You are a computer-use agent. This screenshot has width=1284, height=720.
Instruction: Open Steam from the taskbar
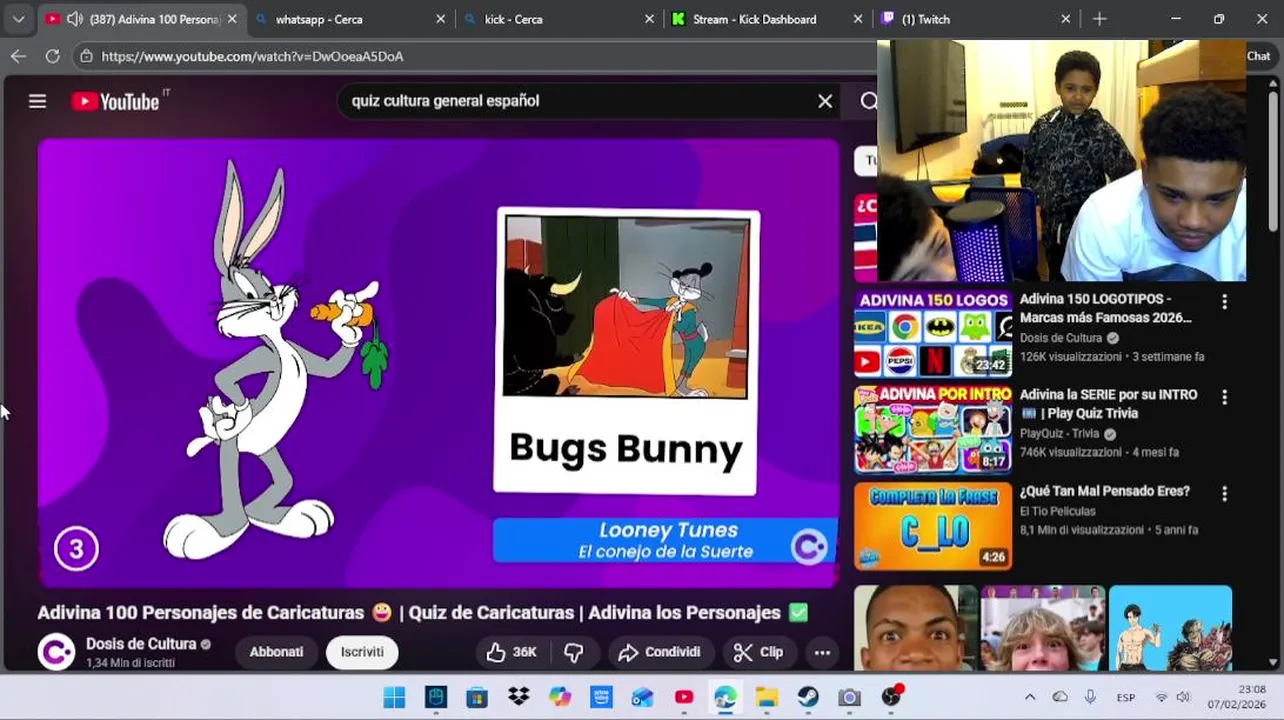tap(808, 697)
